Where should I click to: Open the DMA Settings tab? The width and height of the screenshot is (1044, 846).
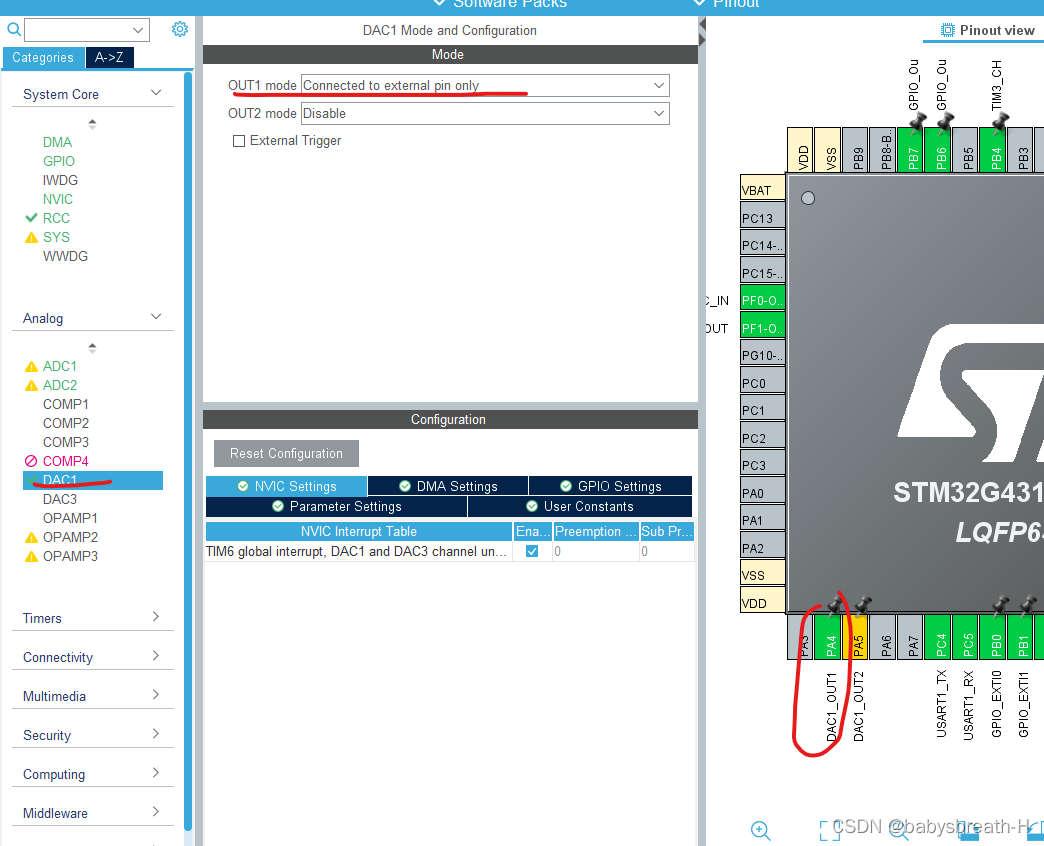[448, 486]
